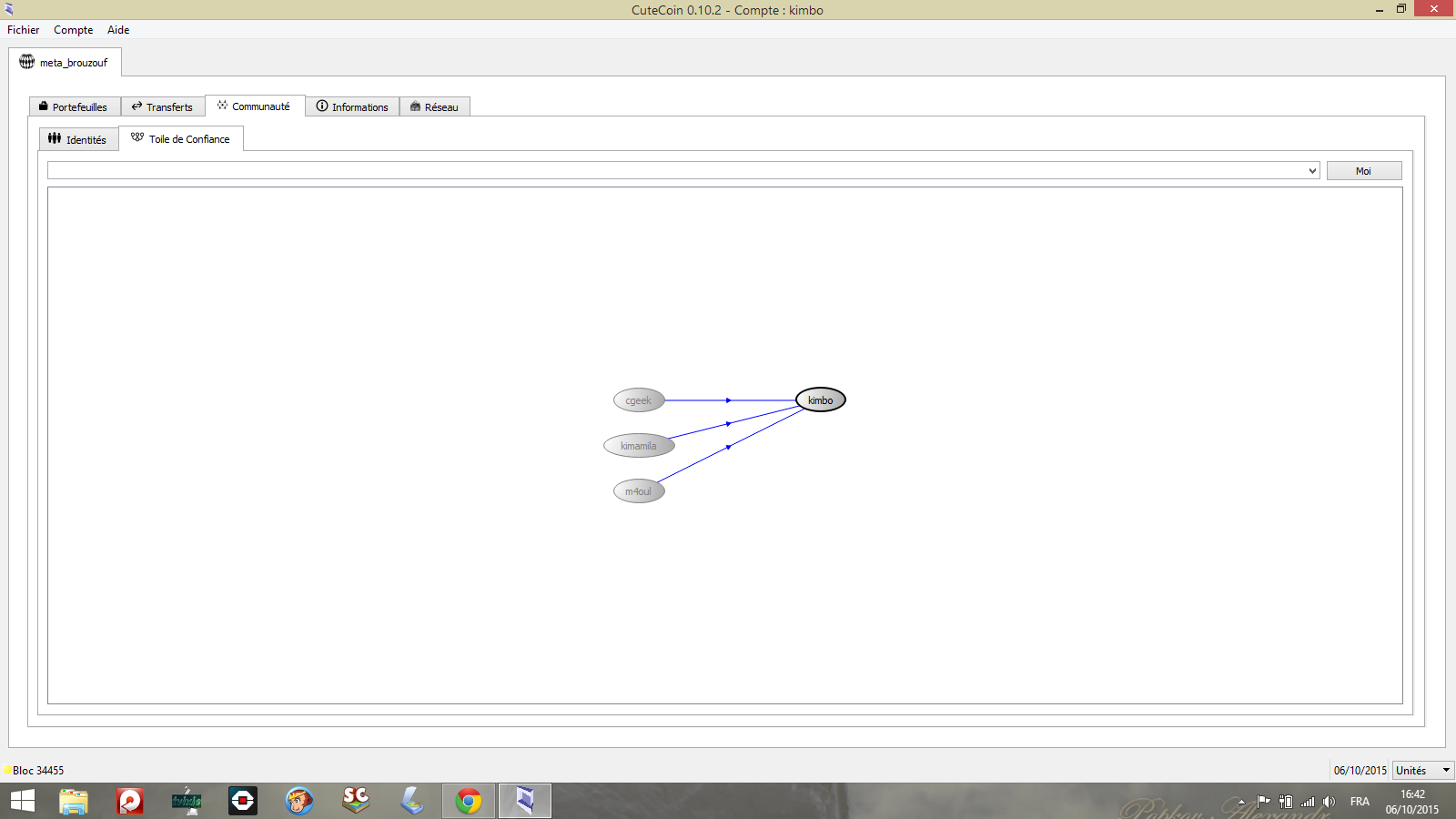Select the kimamila identity node

click(x=638, y=446)
